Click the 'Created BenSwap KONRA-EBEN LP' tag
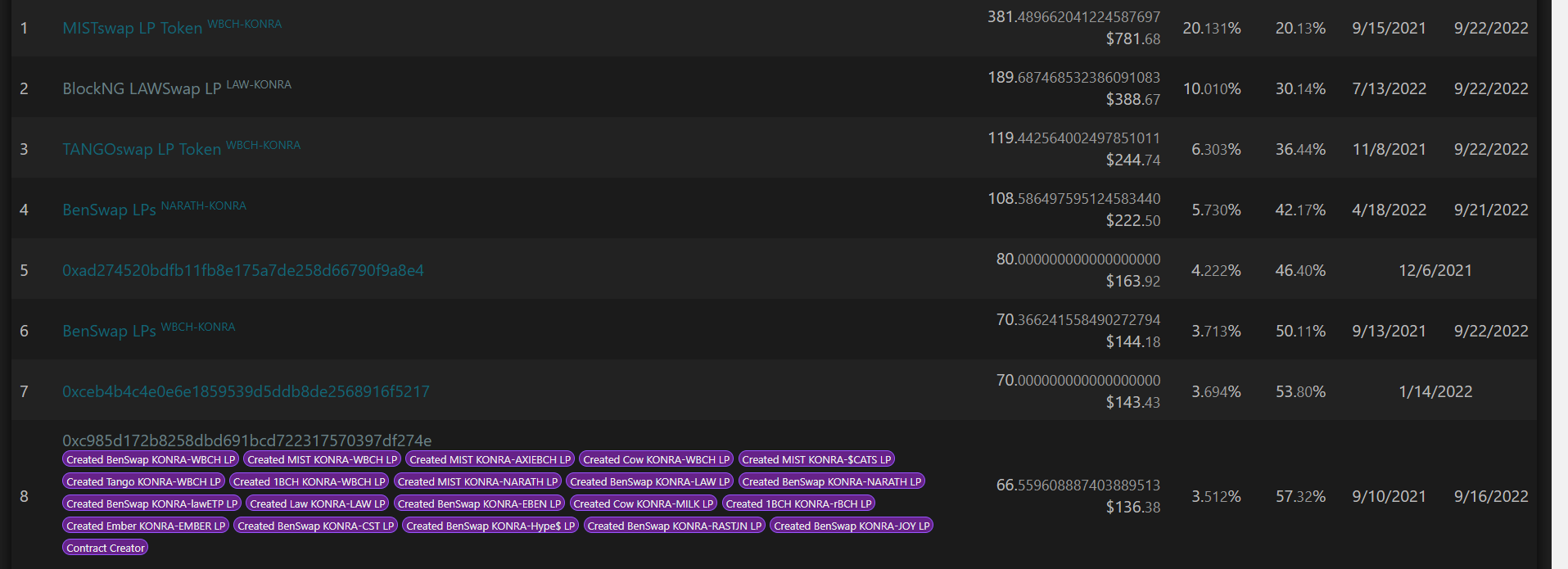The height and width of the screenshot is (569, 1568). (479, 504)
